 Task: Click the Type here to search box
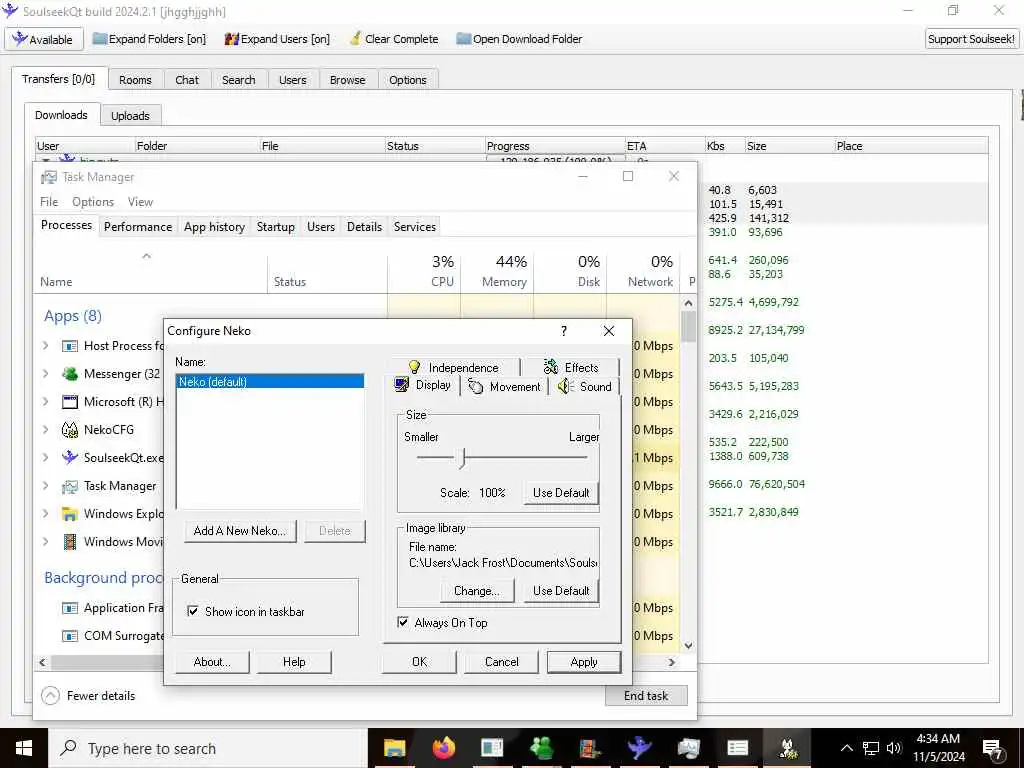pos(208,748)
